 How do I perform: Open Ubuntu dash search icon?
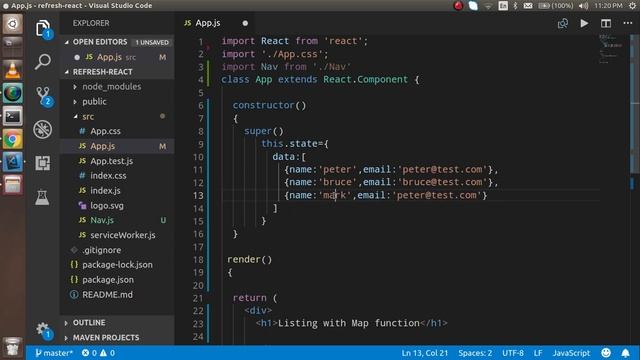point(13,24)
